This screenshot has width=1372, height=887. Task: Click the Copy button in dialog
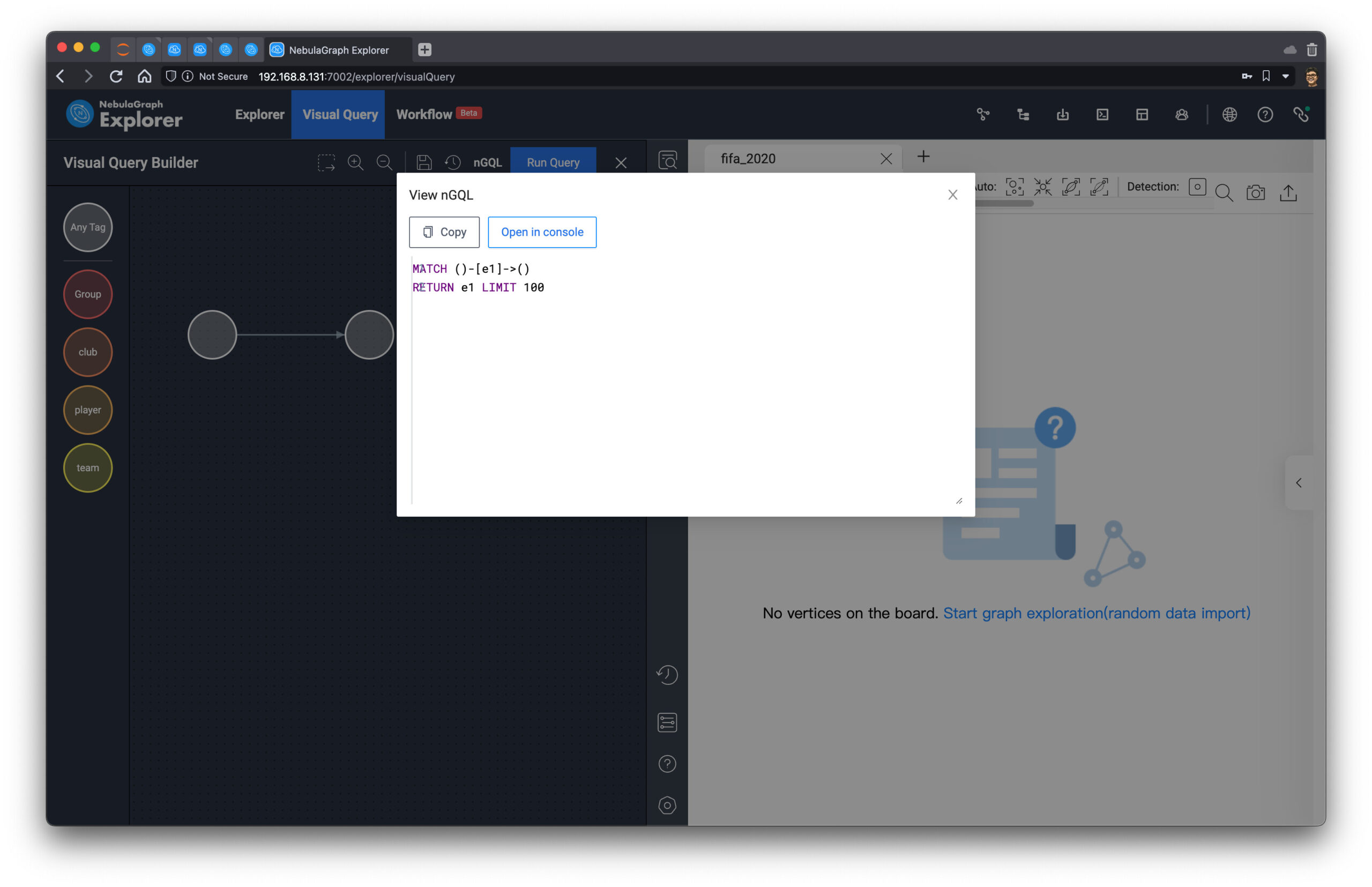445,231
